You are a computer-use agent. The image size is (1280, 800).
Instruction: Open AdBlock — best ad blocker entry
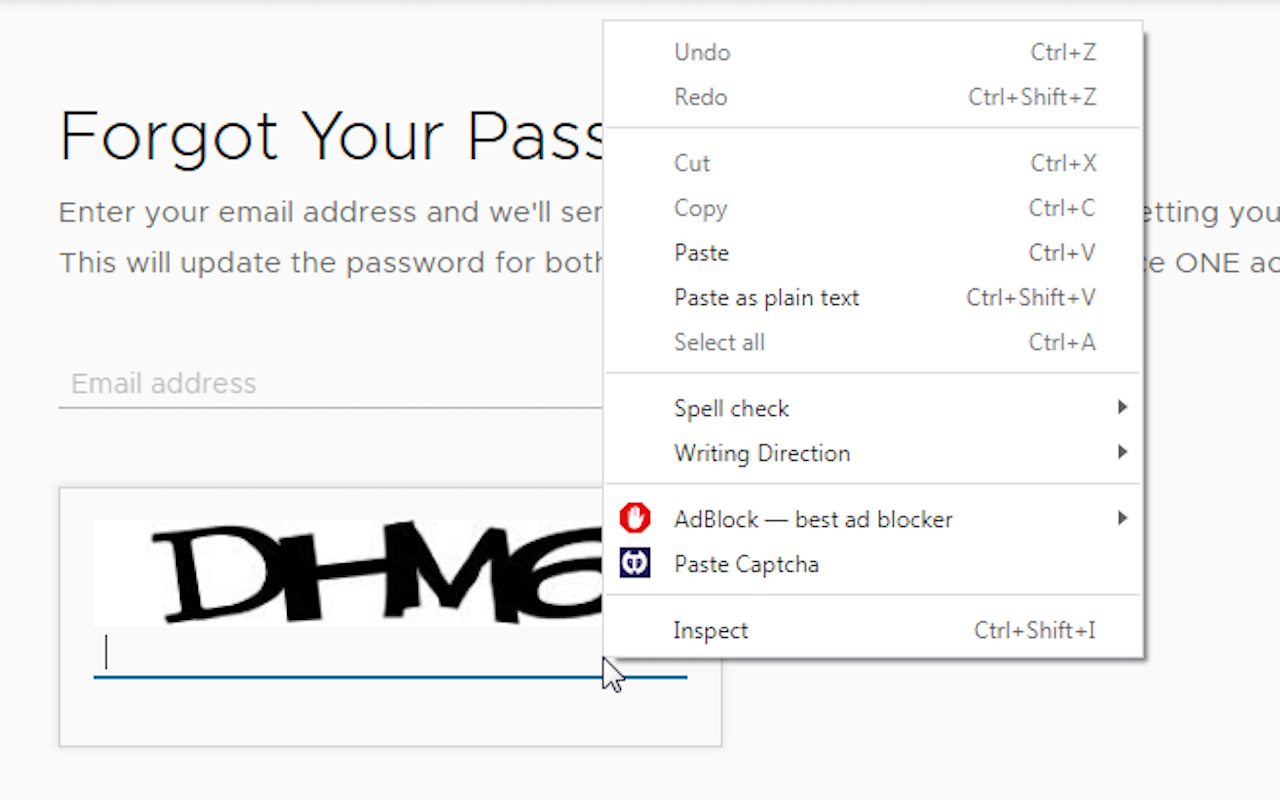pos(873,519)
